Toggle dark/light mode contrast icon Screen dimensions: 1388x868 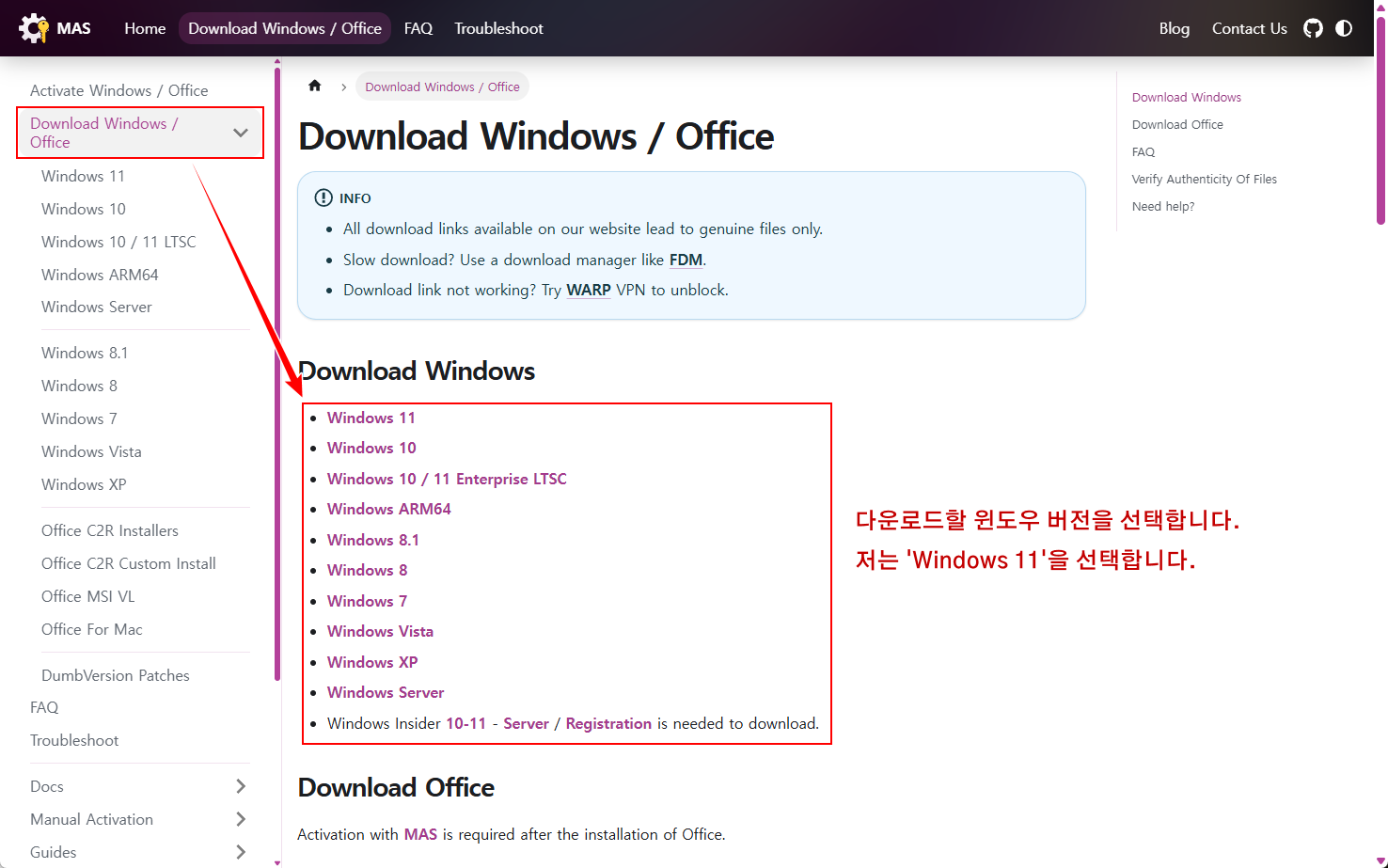click(x=1344, y=28)
